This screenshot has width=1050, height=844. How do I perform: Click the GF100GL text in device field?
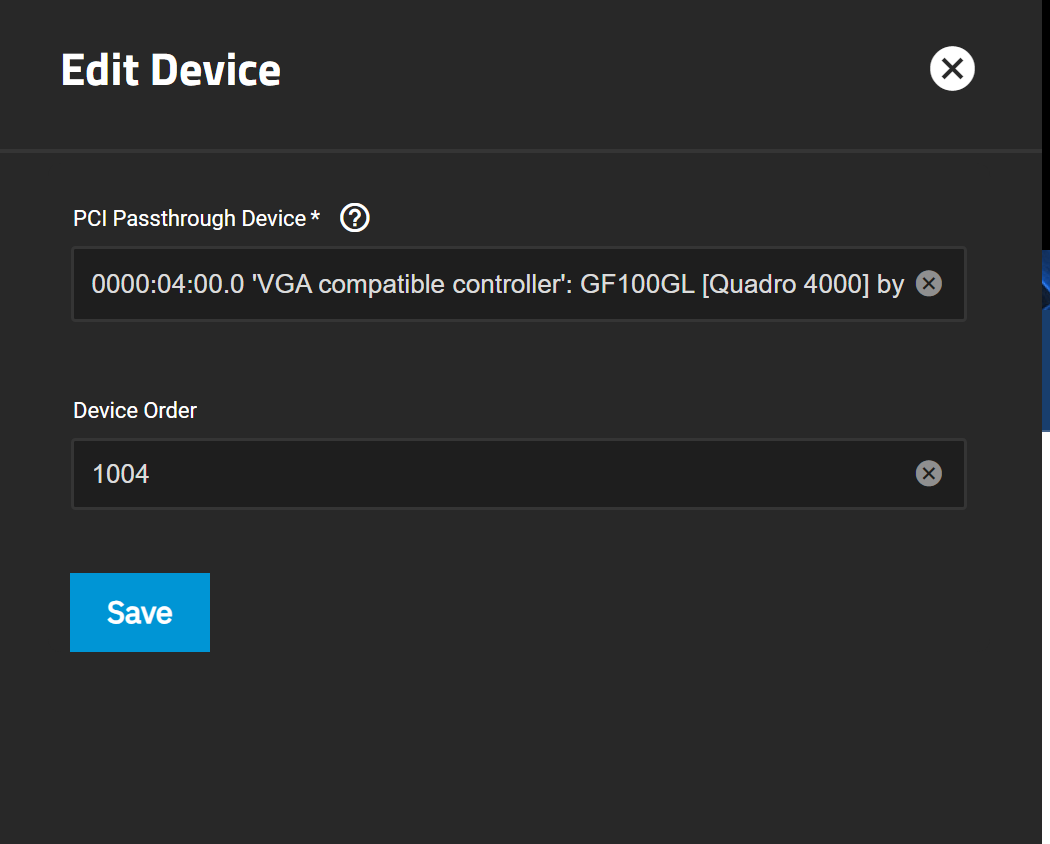tap(637, 284)
